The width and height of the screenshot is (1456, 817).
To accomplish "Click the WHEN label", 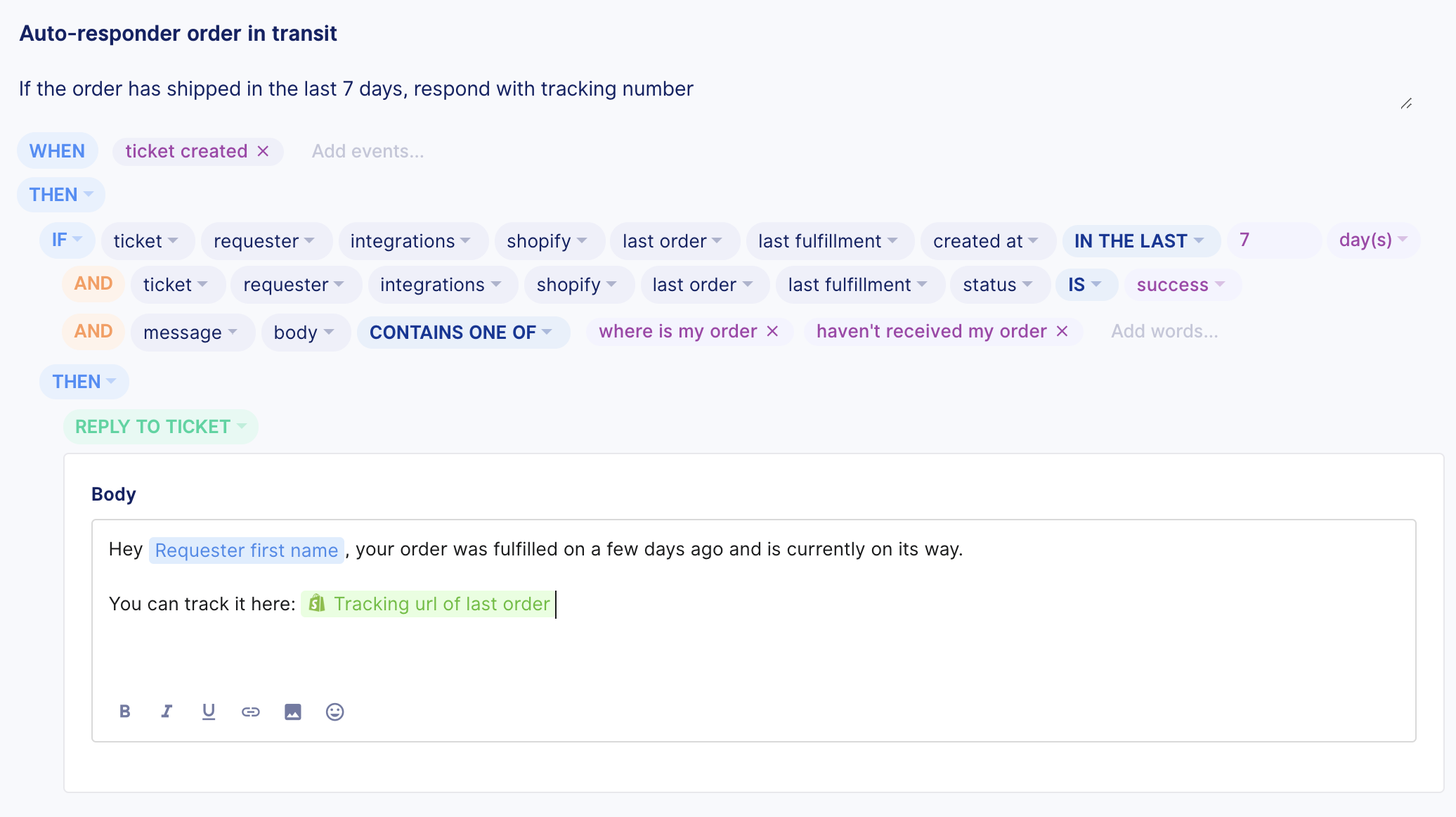I will pyautogui.click(x=57, y=151).
